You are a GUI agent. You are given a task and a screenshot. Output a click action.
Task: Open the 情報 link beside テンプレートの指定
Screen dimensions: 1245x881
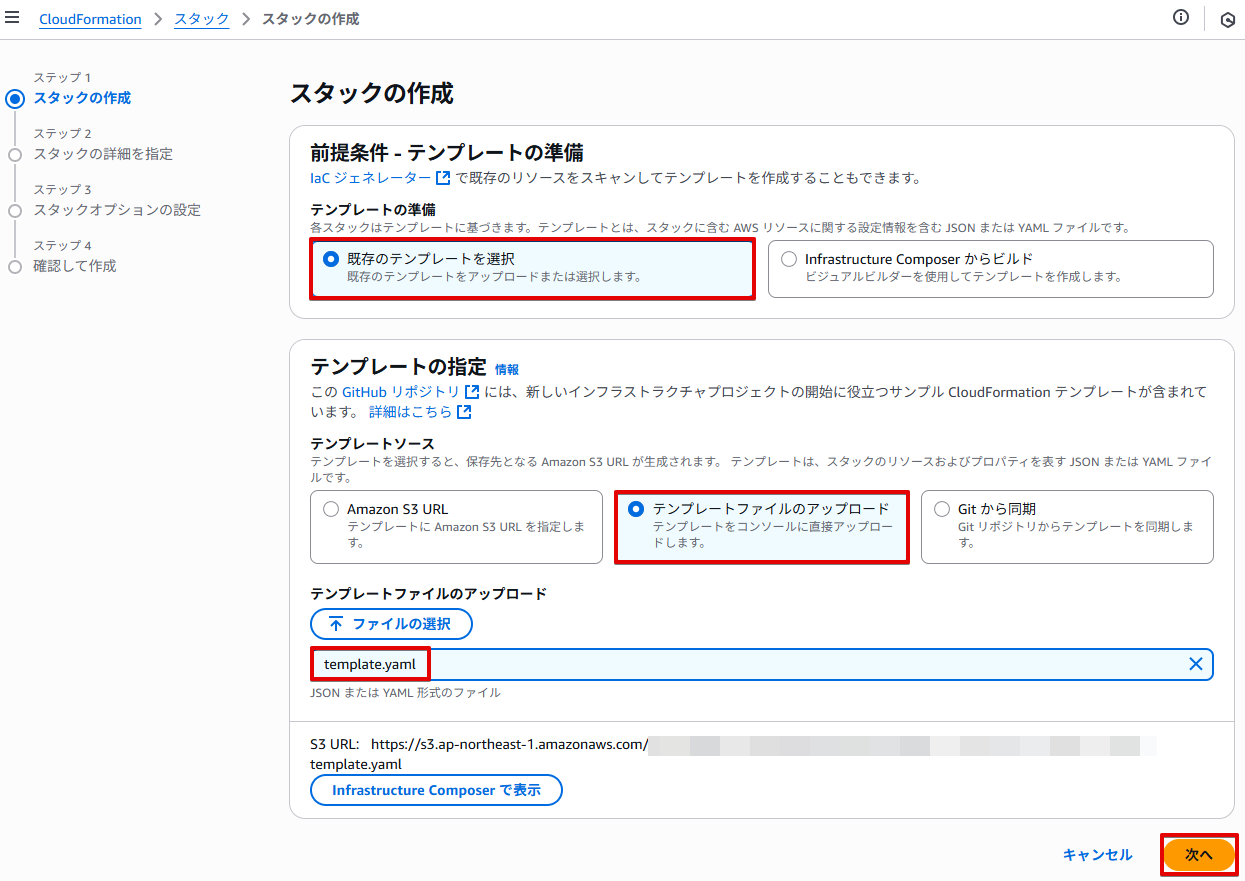pyautogui.click(x=507, y=370)
